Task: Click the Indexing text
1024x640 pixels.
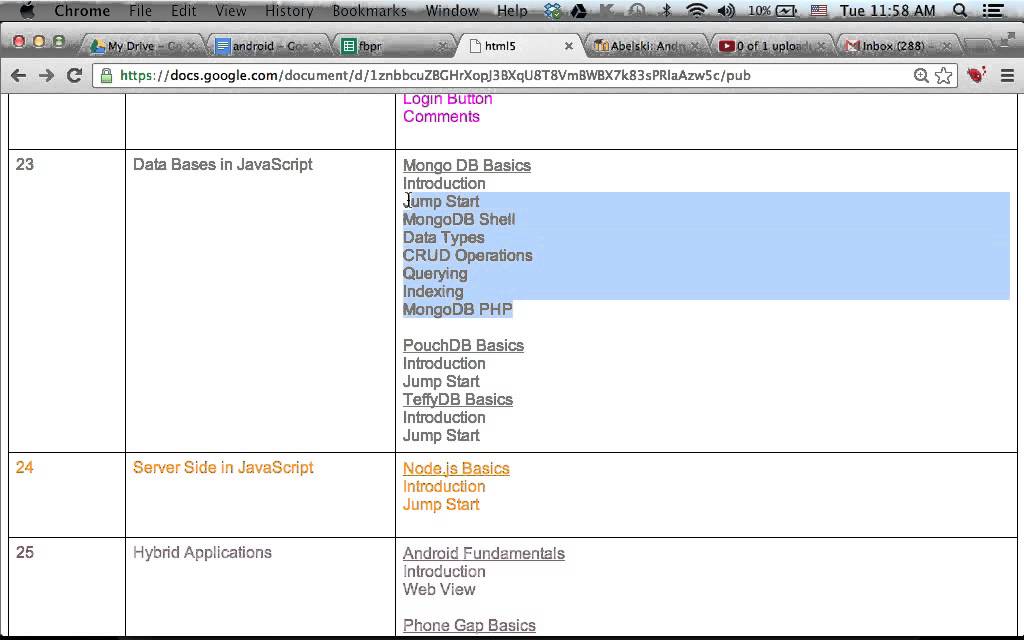Action: (433, 292)
